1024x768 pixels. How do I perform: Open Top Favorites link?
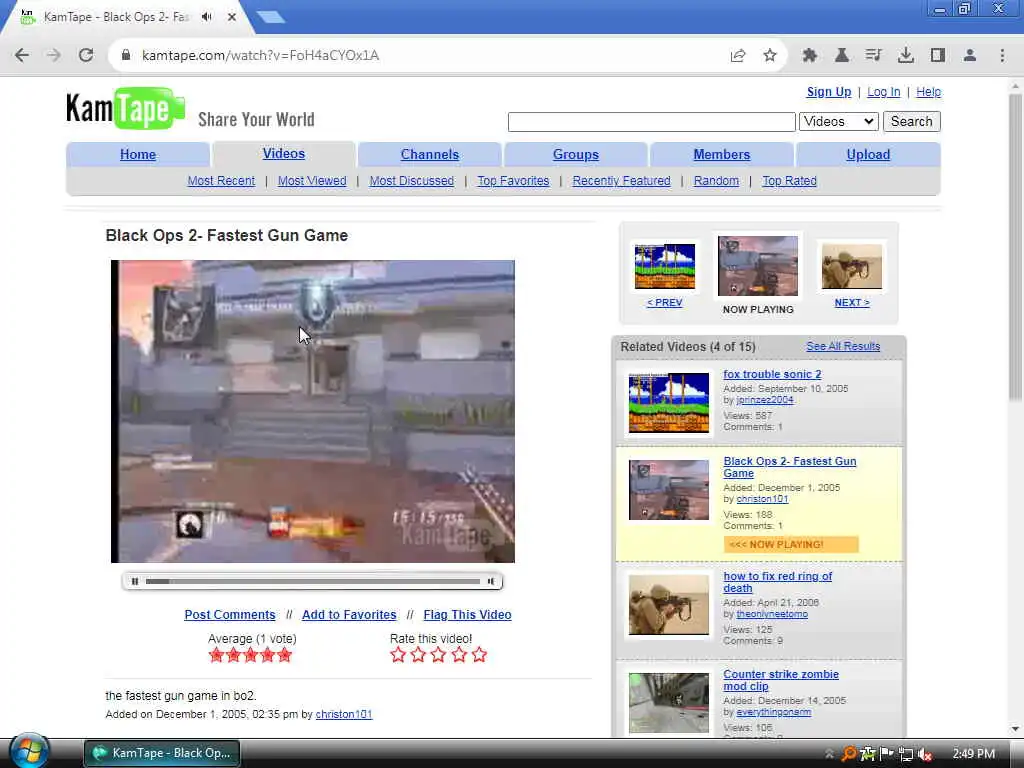tap(513, 181)
